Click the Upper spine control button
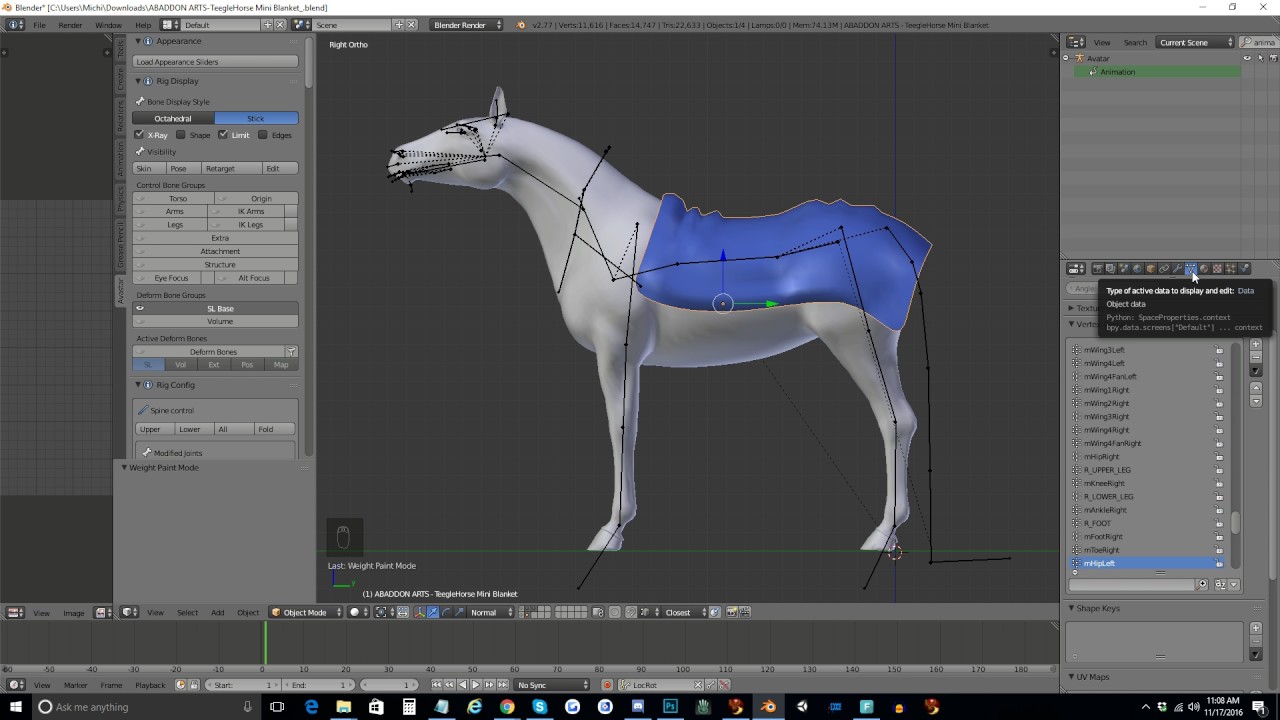The image size is (1280, 720). pyautogui.click(x=151, y=429)
